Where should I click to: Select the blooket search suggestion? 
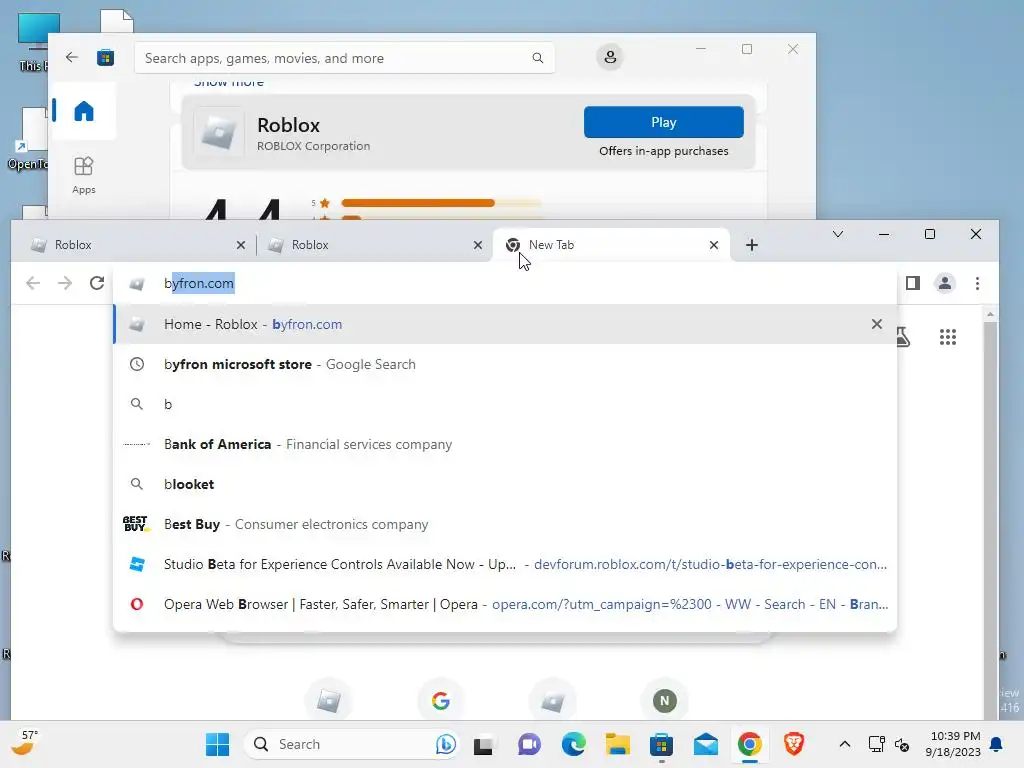(x=505, y=484)
